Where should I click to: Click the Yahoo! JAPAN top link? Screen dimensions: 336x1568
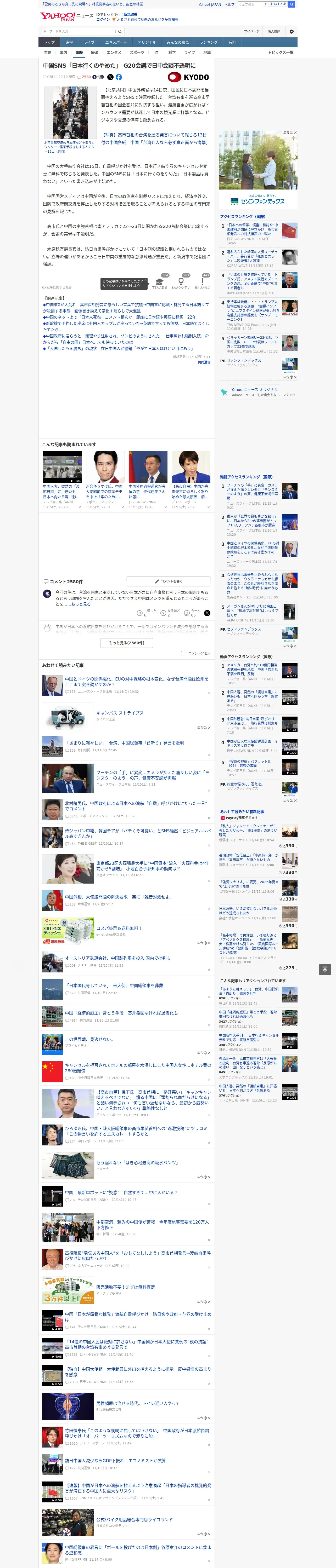tap(210, 4)
